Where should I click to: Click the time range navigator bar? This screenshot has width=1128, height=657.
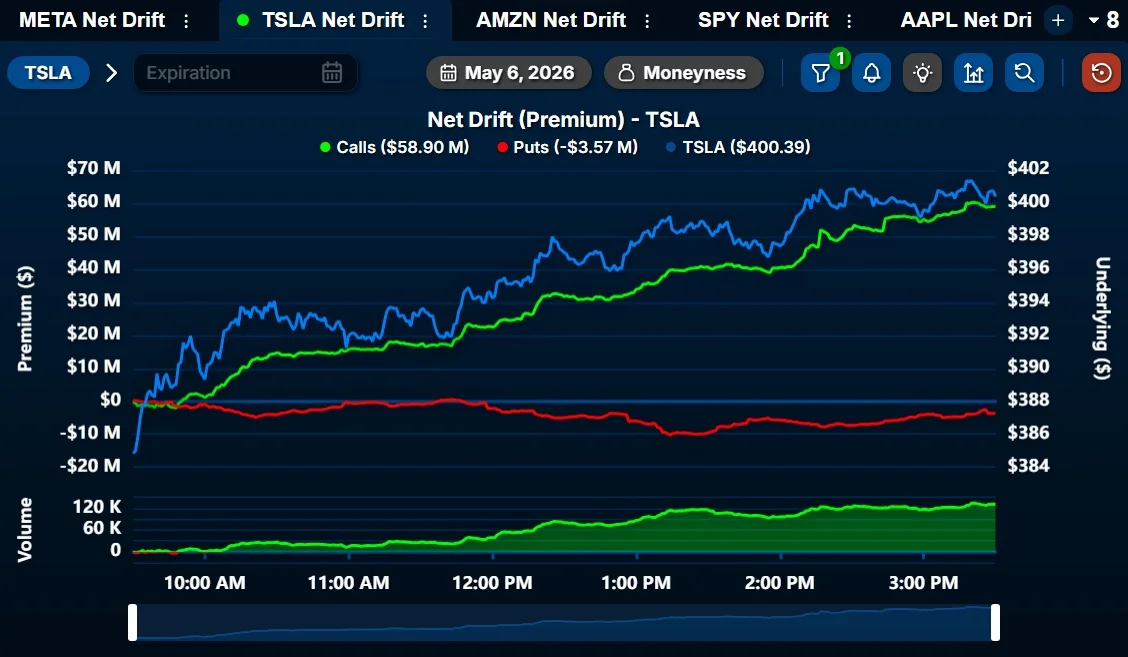564,622
